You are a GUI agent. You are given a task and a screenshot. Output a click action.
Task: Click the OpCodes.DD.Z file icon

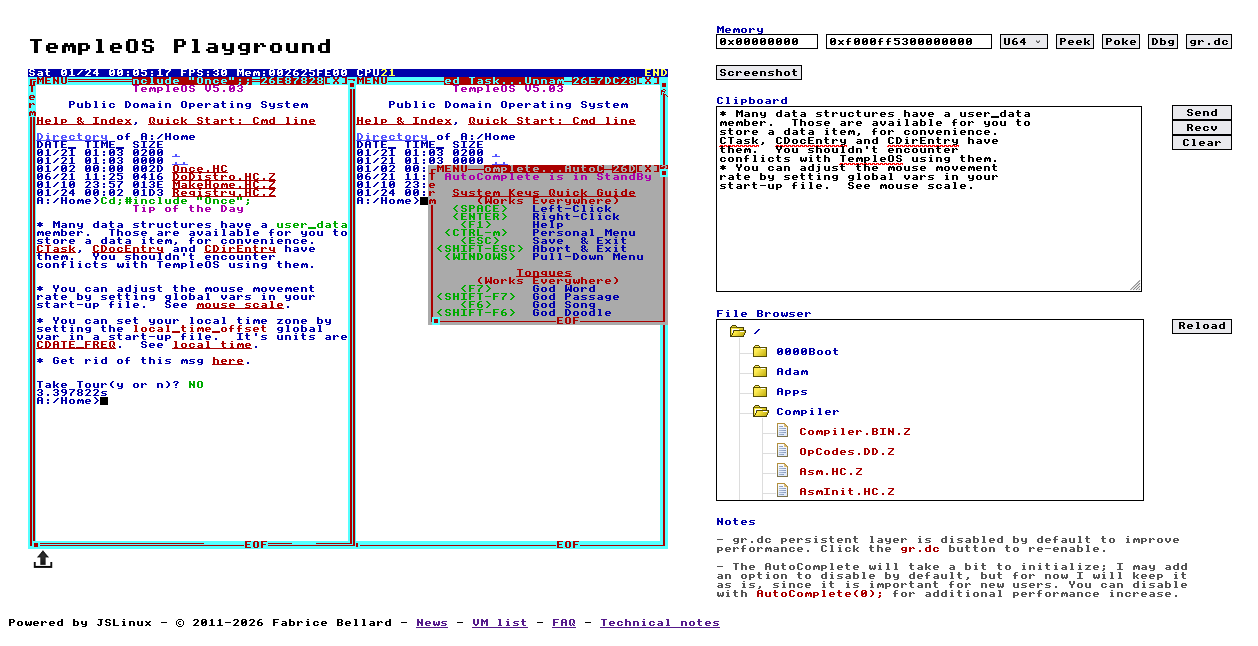[x=783, y=451]
